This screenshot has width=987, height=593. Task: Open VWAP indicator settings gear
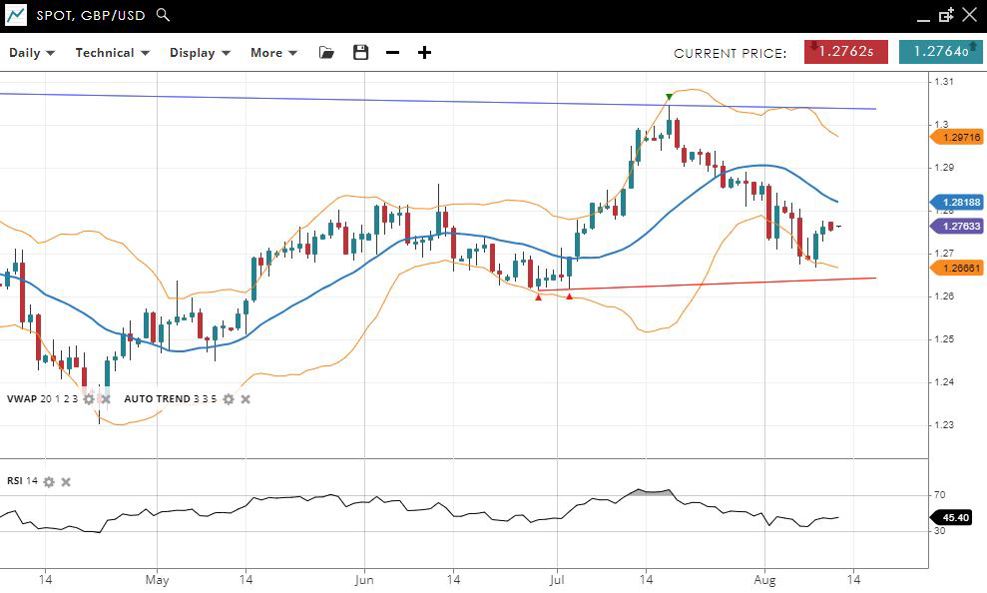pos(88,399)
